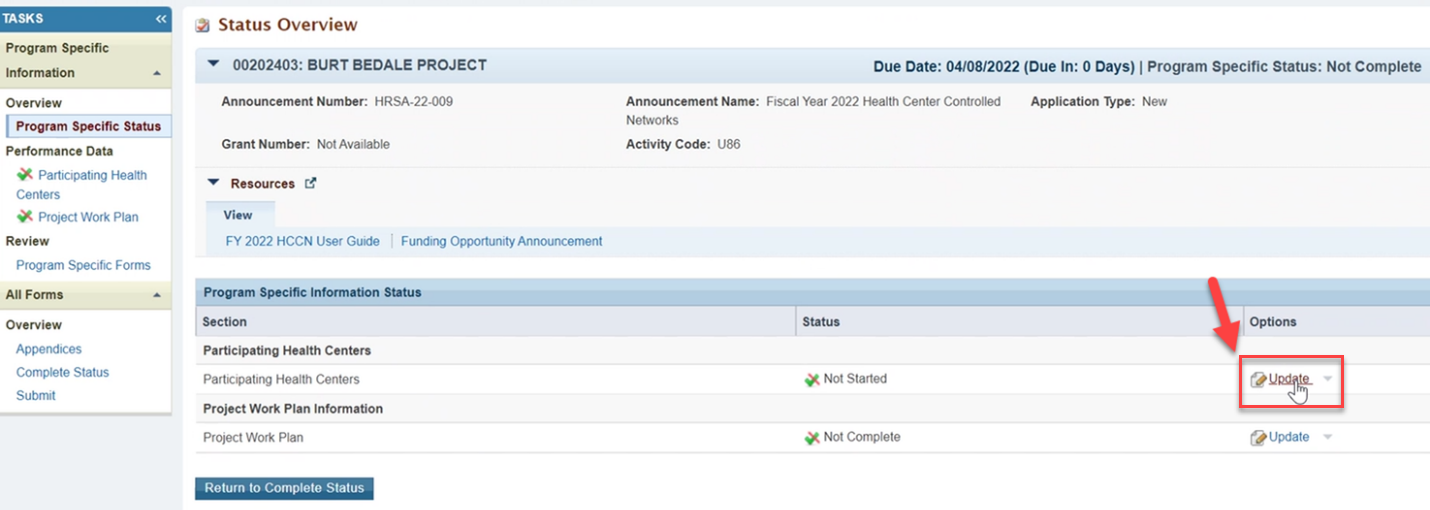1430x510 pixels.
Task: Click edit pencil icon for Participating Health Centers
Action: click(1258, 379)
